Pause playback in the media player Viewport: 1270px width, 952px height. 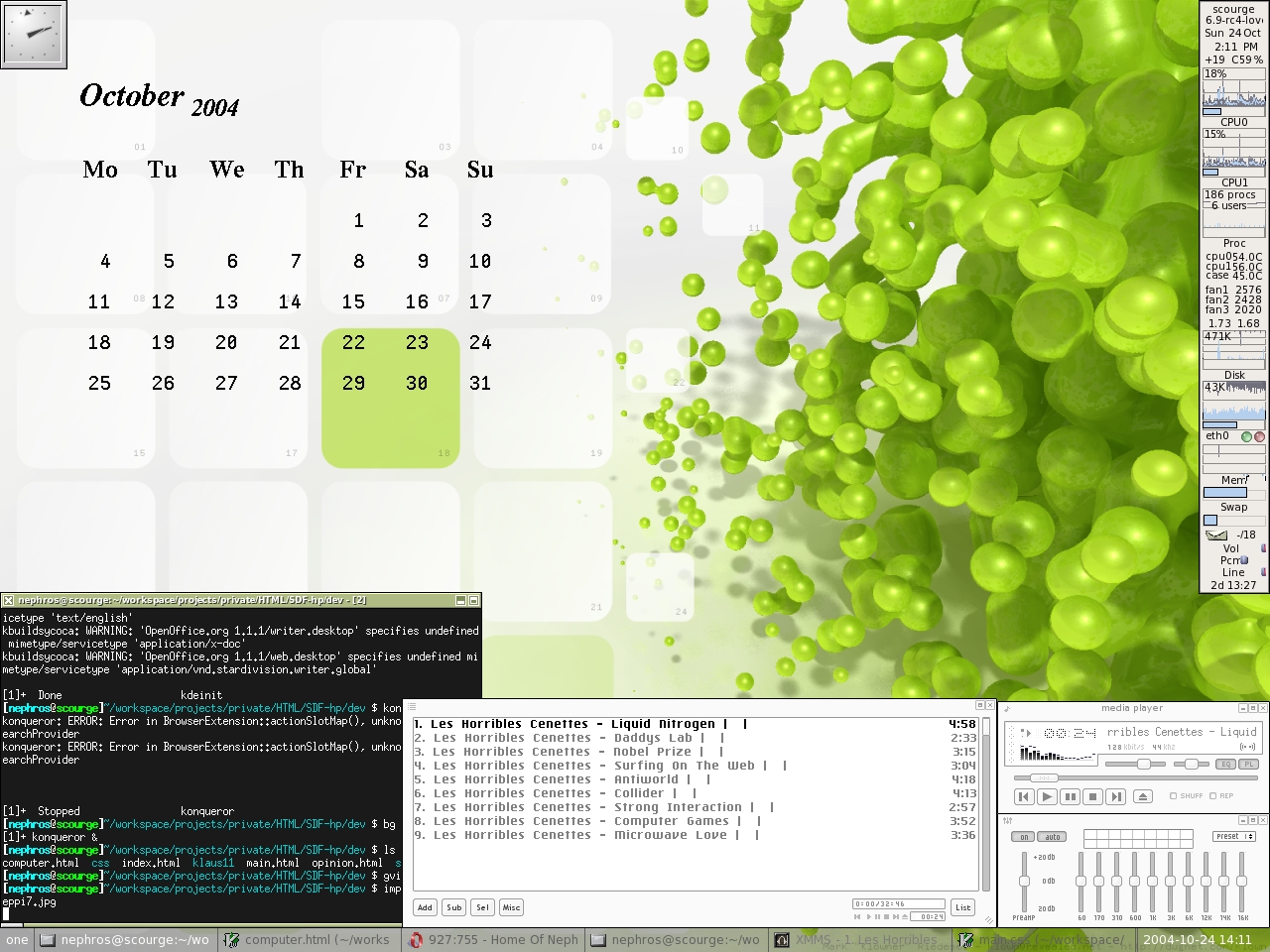(1070, 796)
